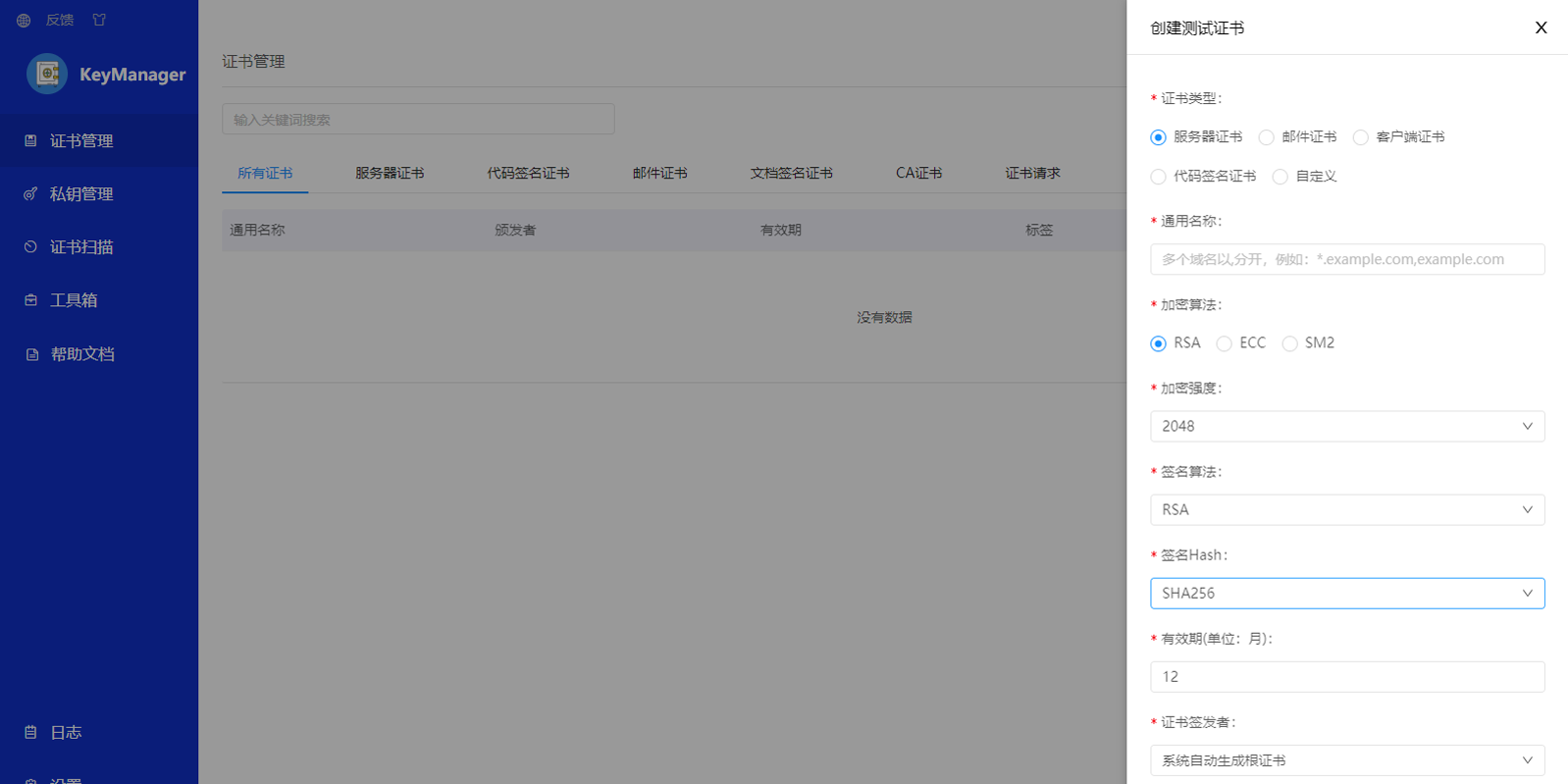
Task: Click the 颁发者 column header
Action: pyautogui.click(x=515, y=230)
